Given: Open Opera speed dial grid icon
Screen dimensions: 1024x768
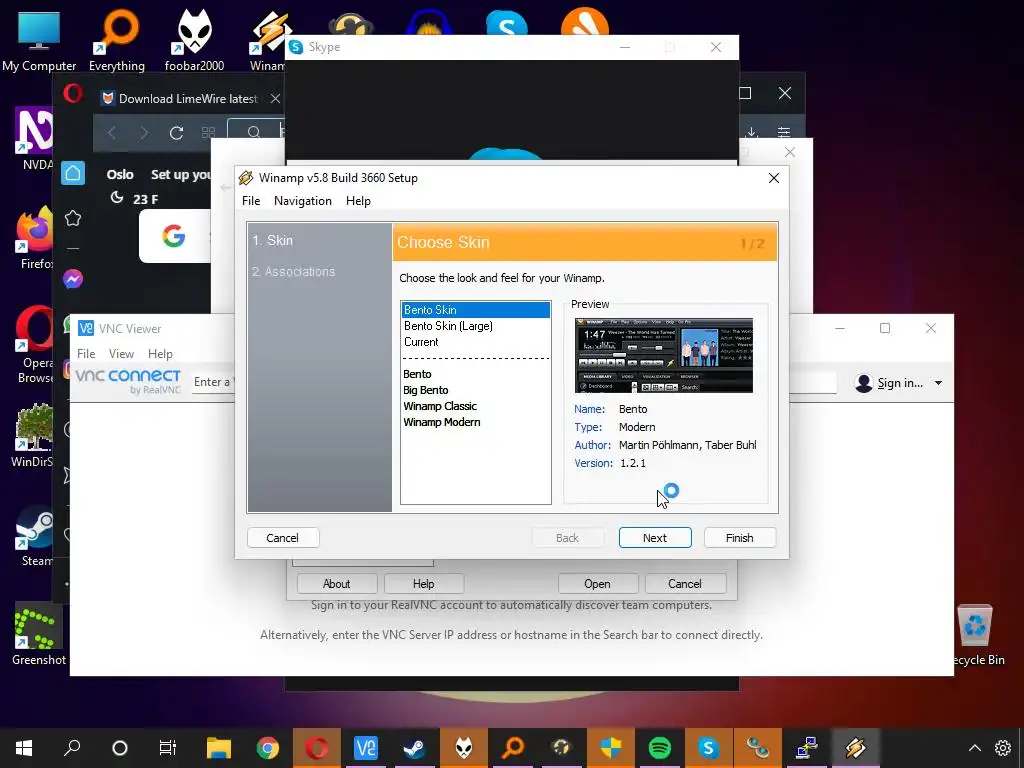Looking at the screenshot, I should (208, 133).
